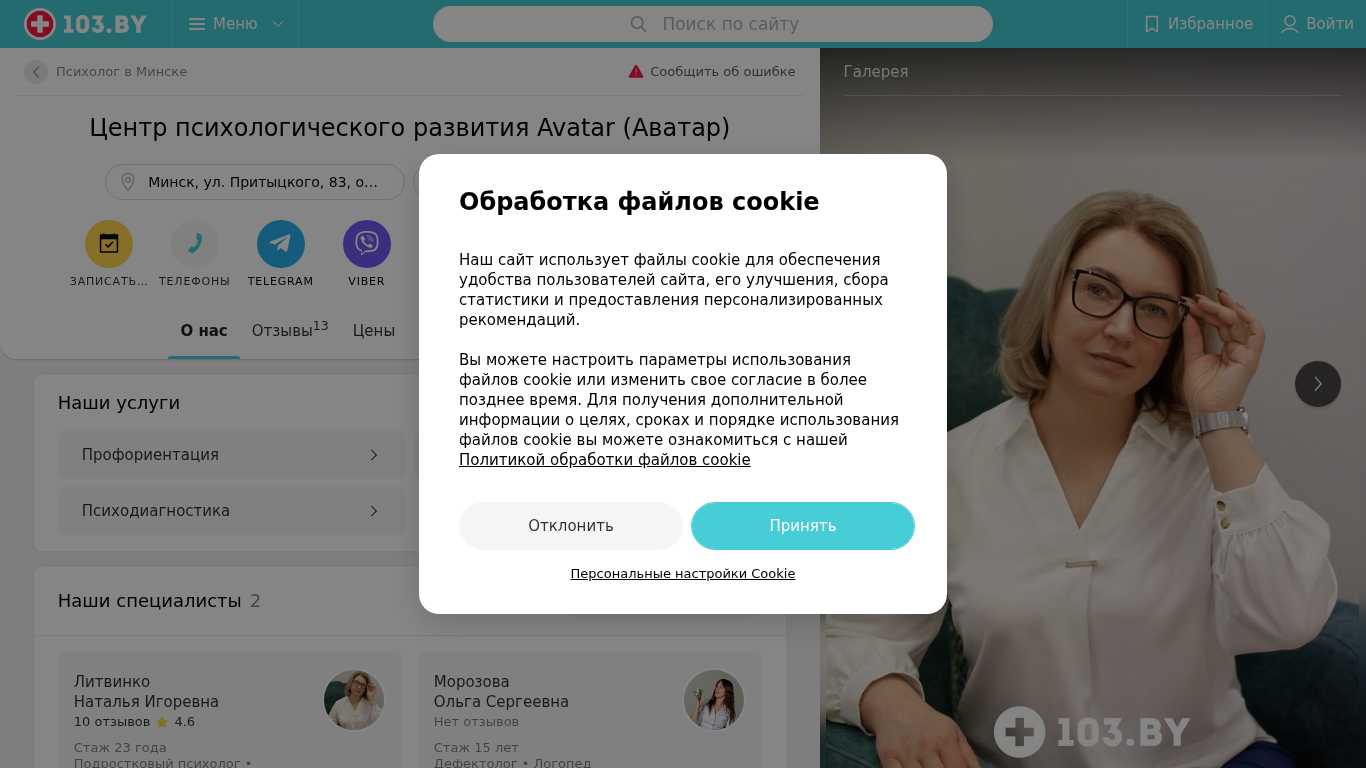The height and width of the screenshot is (768, 1366).
Task: Open Избранное bookmarks
Action: click(1197, 24)
